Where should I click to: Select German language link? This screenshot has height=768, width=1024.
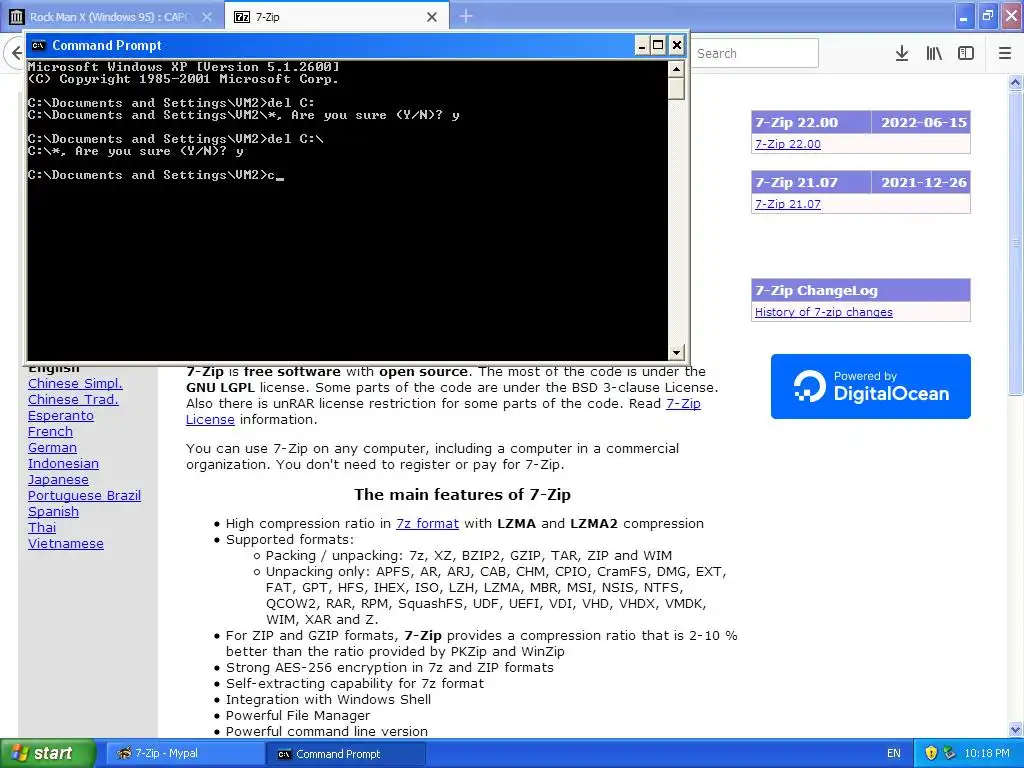(x=52, y=447)
